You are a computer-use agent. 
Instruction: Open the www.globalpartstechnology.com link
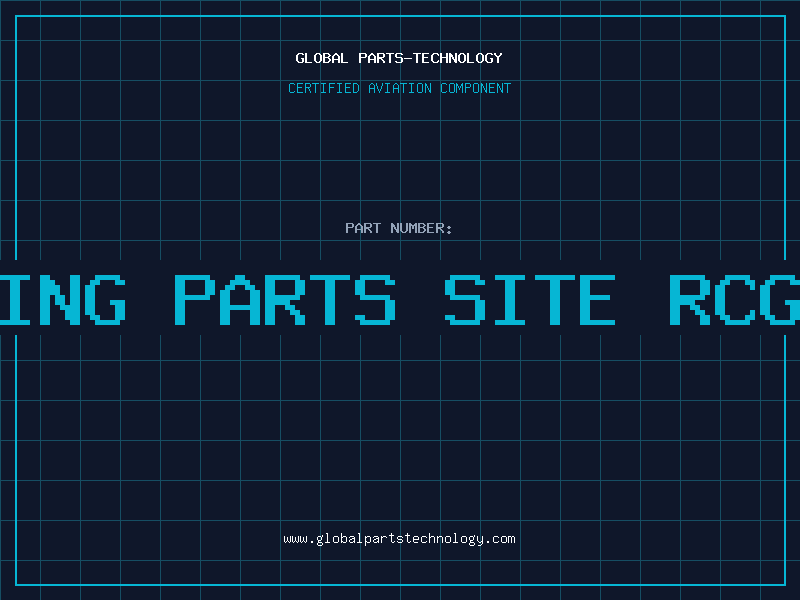click(399, 539)
